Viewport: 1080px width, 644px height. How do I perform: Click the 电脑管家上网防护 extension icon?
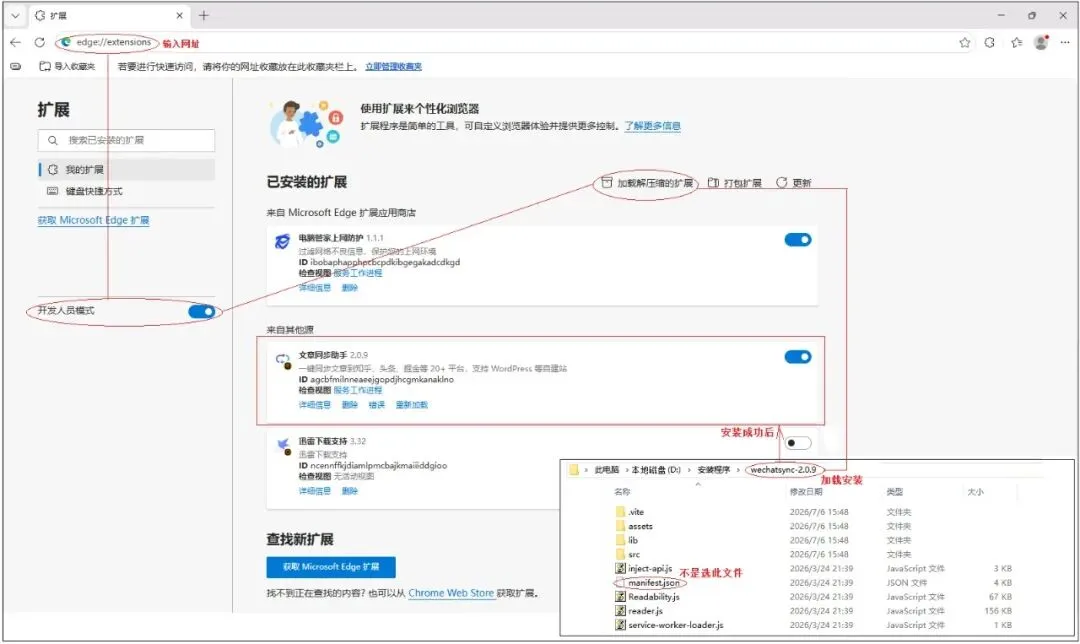[282, 242]
